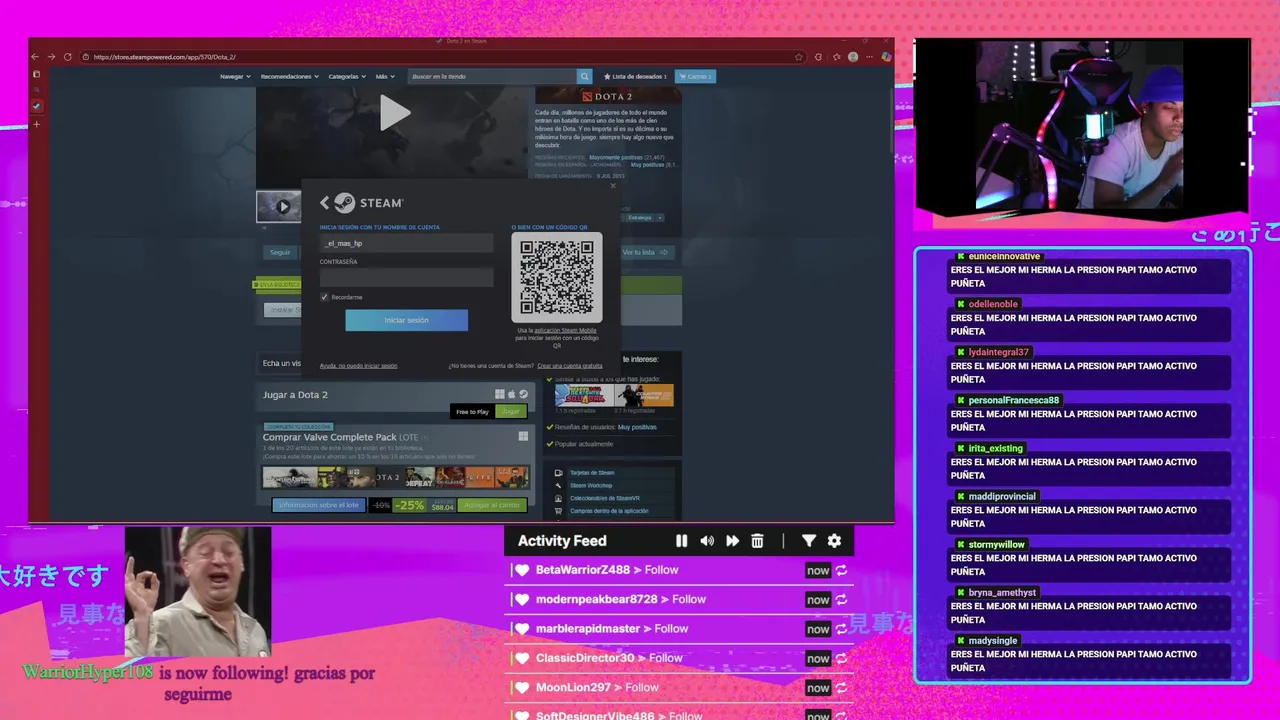Replay MoonLion297 follow alert
The image size is (1280, 720).
(x=841, y=687)
